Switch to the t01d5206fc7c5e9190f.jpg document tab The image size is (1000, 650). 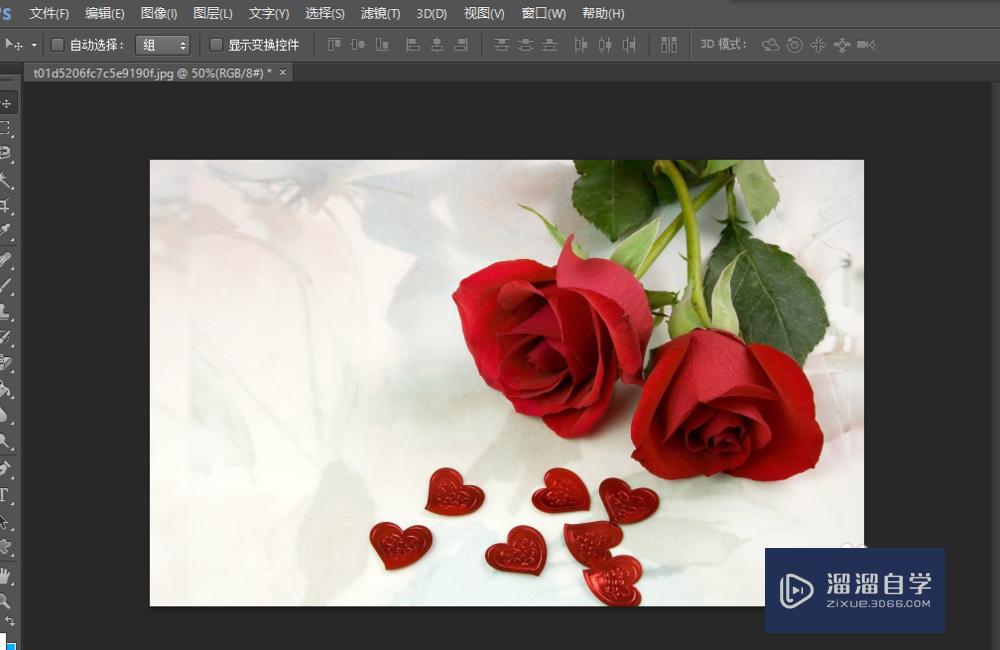click(152, 72)
